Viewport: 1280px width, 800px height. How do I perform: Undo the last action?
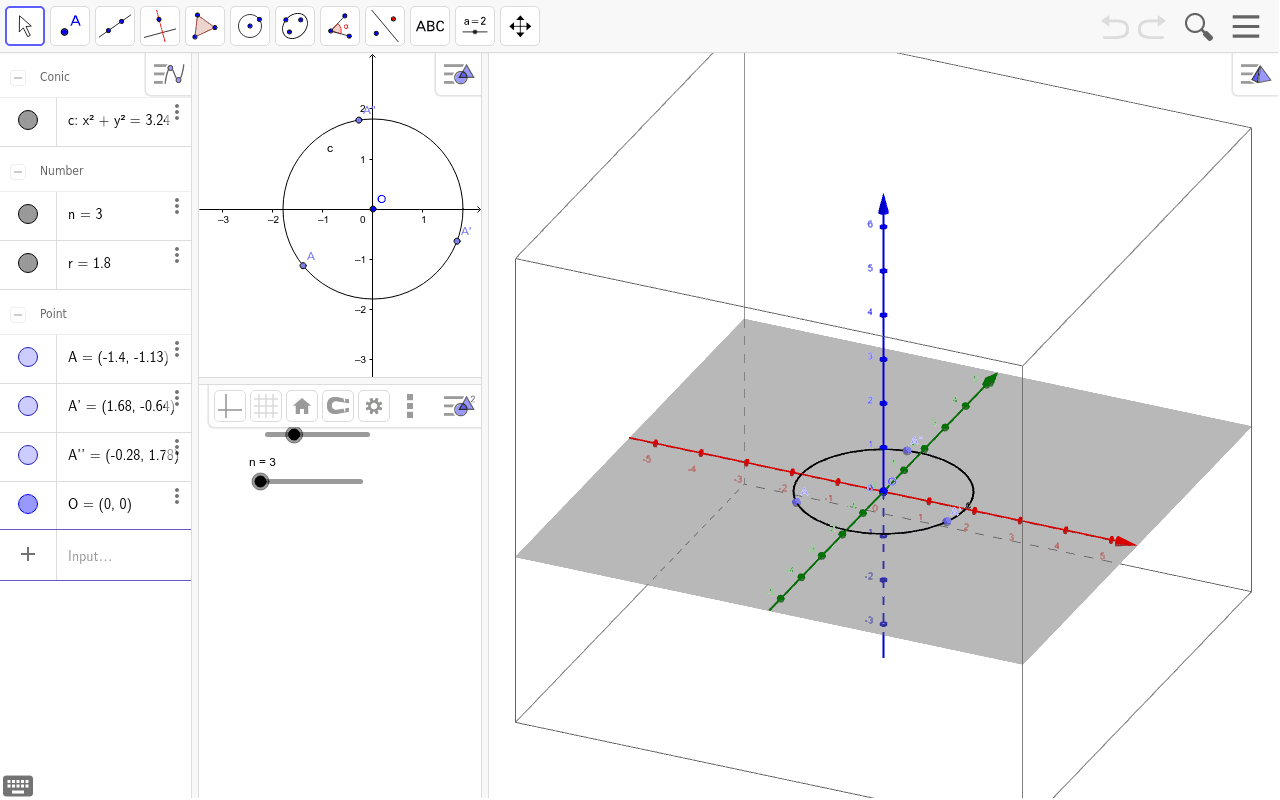tap(1114, 27)
